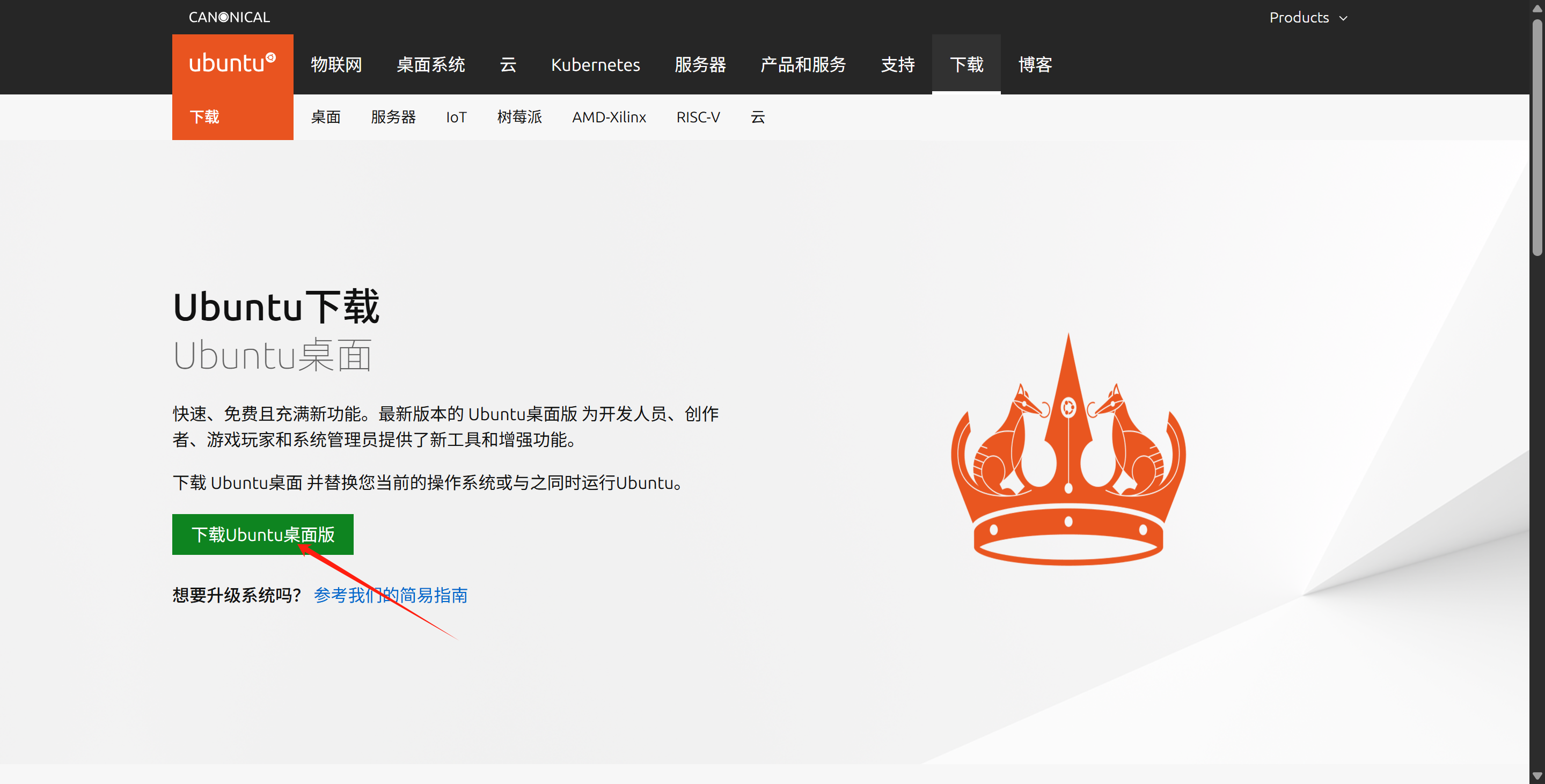
Task: Open the 桌面系统 navigation item
Action: (x=430, y=64)
